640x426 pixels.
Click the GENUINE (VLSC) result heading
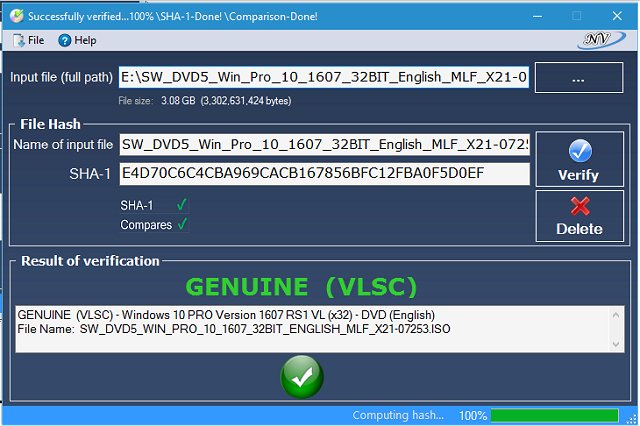tap(301, 286)
